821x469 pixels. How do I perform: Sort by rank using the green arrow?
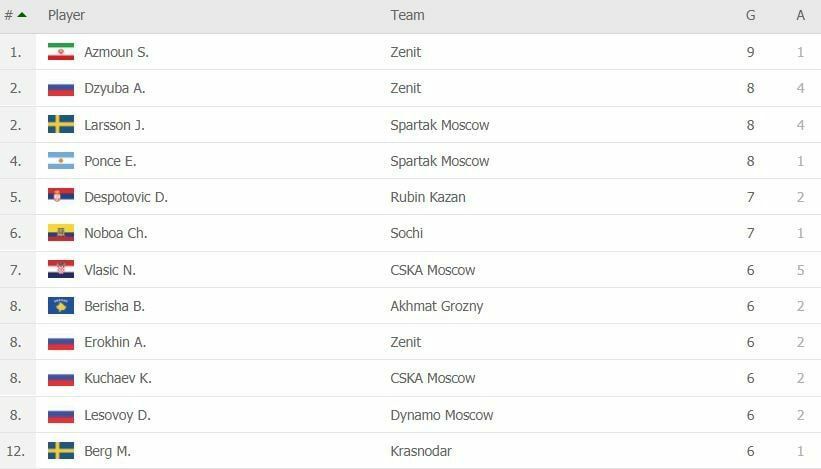[x=22, y=15]
